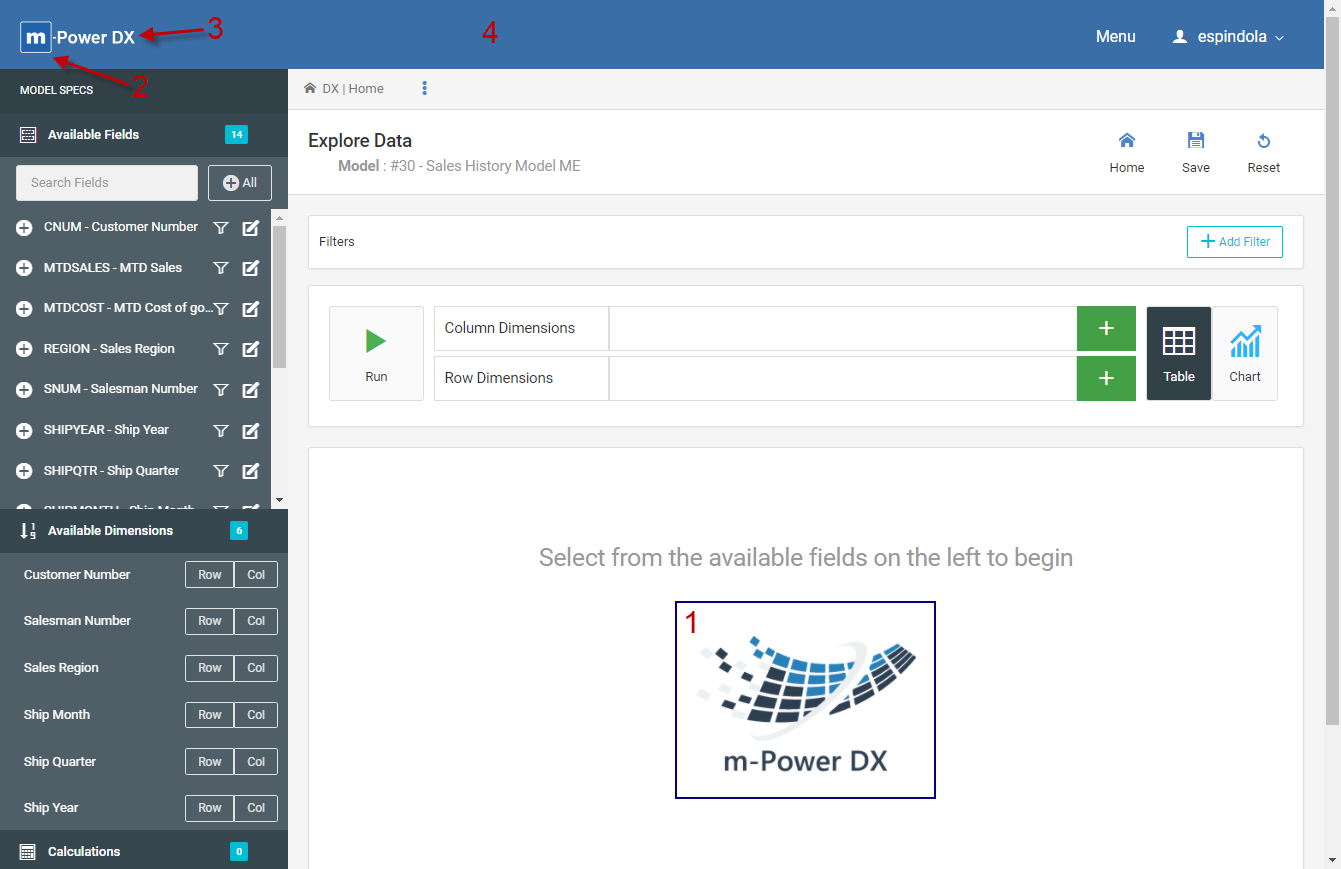Click the fields list scrollbar down arrow
This screenshot has width=1341, height=869.
click(x=279, y=500)
